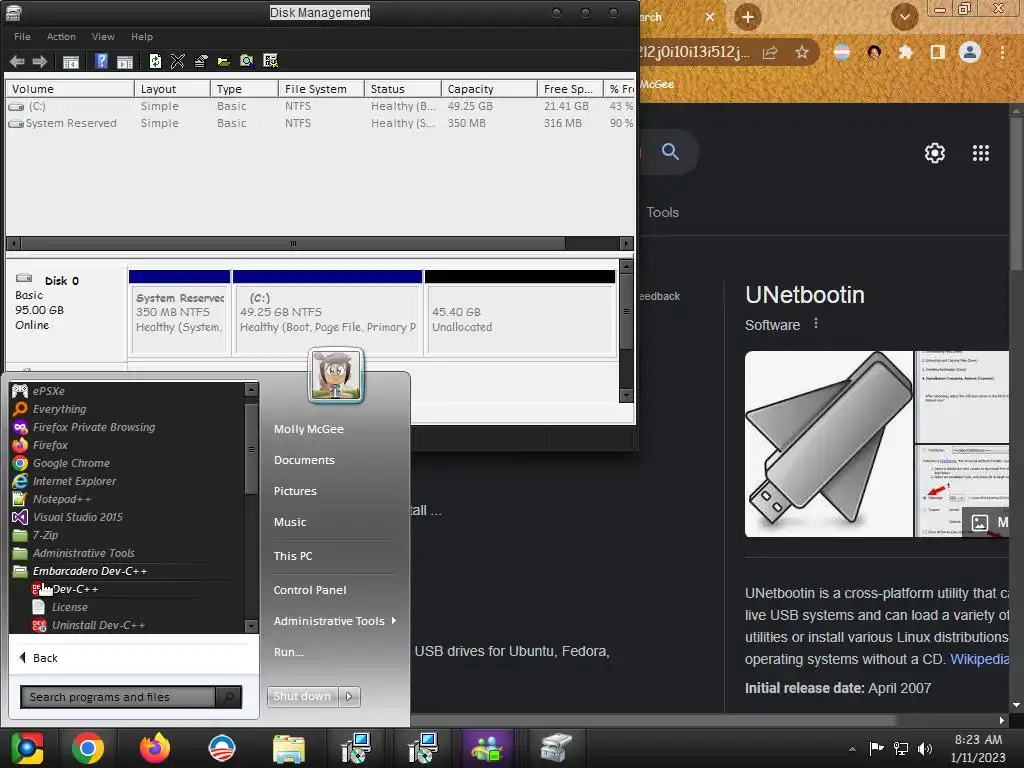The height and width of the screenshot is (768, 1024).
Task: Open the Chrome Extensions puzzle icon
Action: [905, 52]
